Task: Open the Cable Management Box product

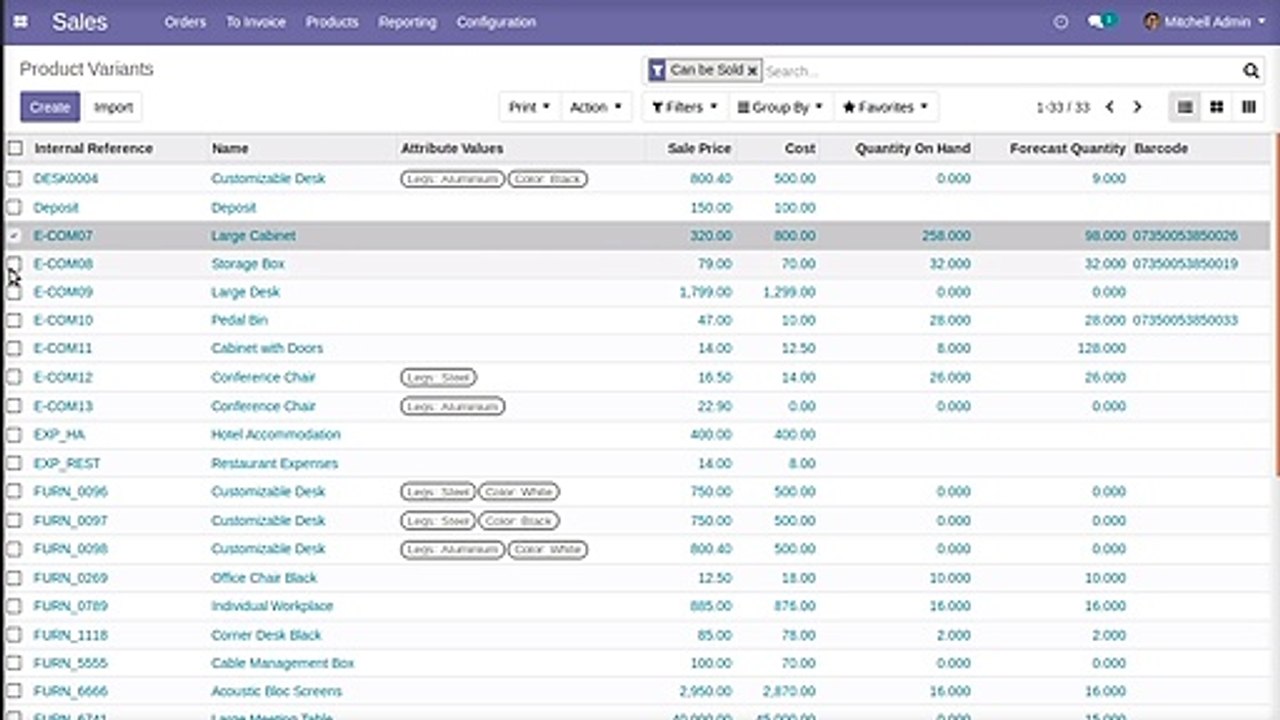Action: click(283, 664)
